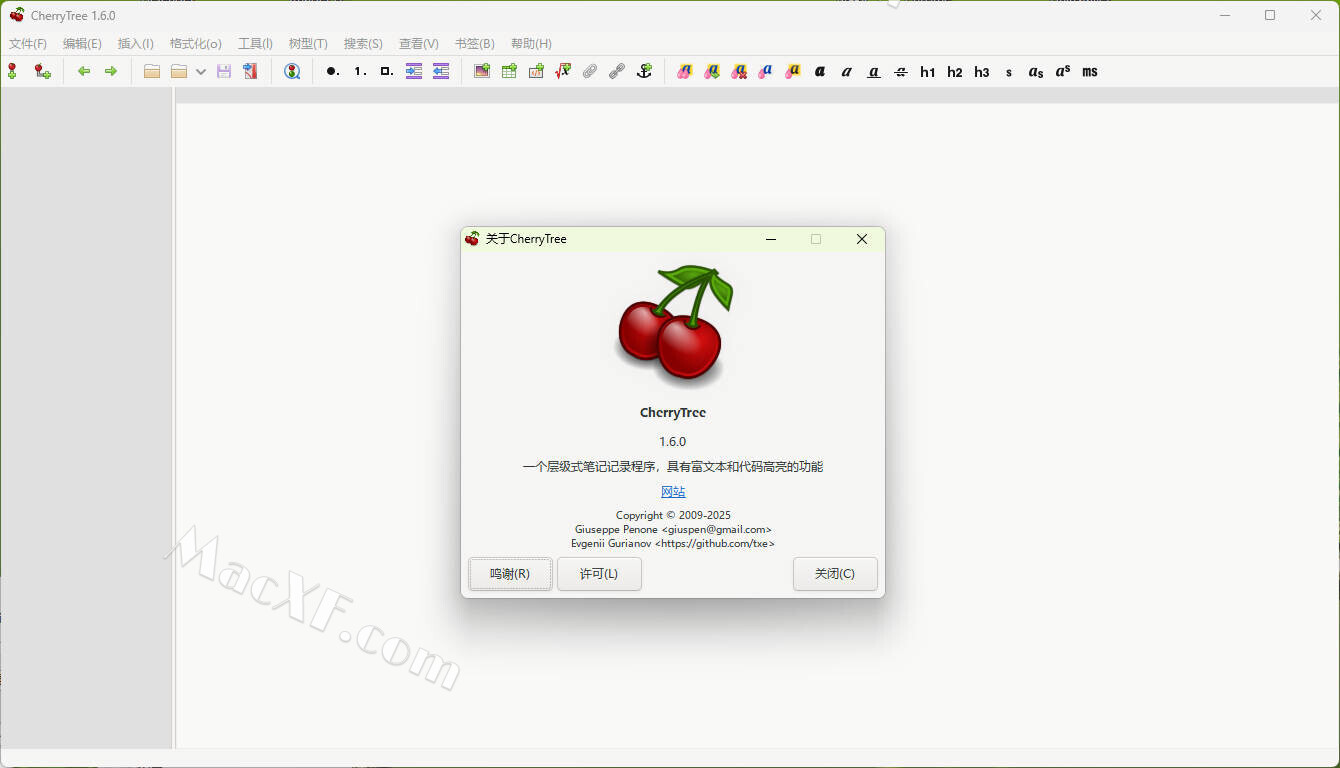Screen dimensions: 1340x768
Task: Click the 鸣谢(R) credits button
Action: click(510, 574)
